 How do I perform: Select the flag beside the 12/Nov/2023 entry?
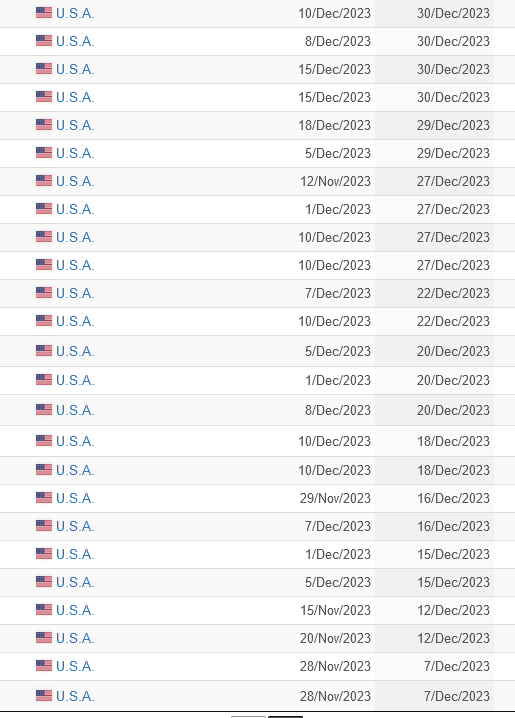[x=44, y=180]
